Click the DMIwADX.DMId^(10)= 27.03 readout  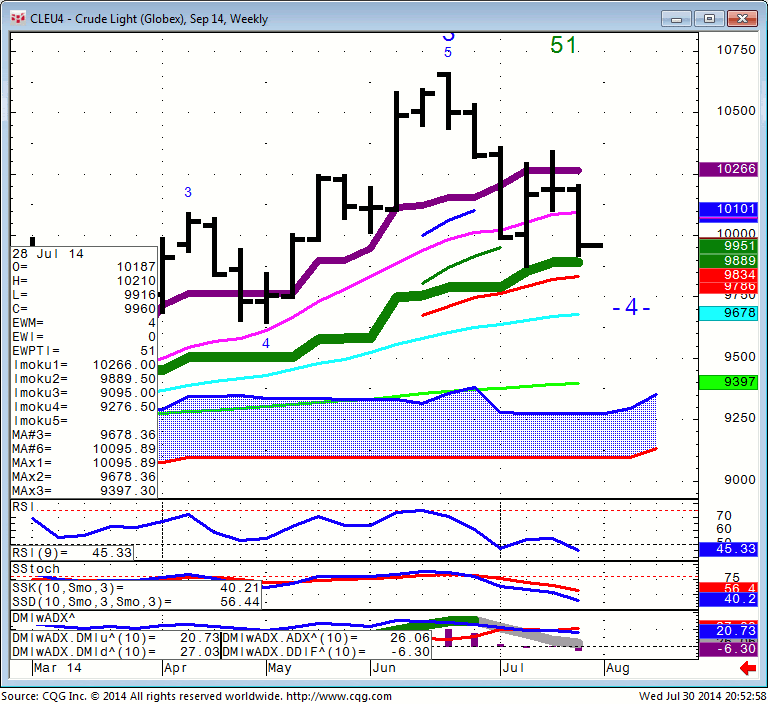coord(116,652)
